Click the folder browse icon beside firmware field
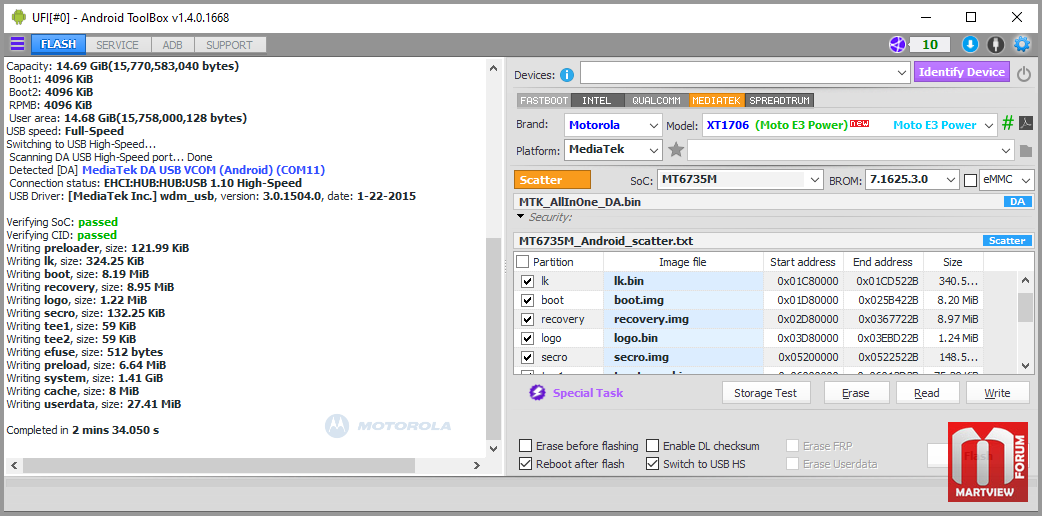This screenshot has width=1042, height=516. click(1026, 150)
